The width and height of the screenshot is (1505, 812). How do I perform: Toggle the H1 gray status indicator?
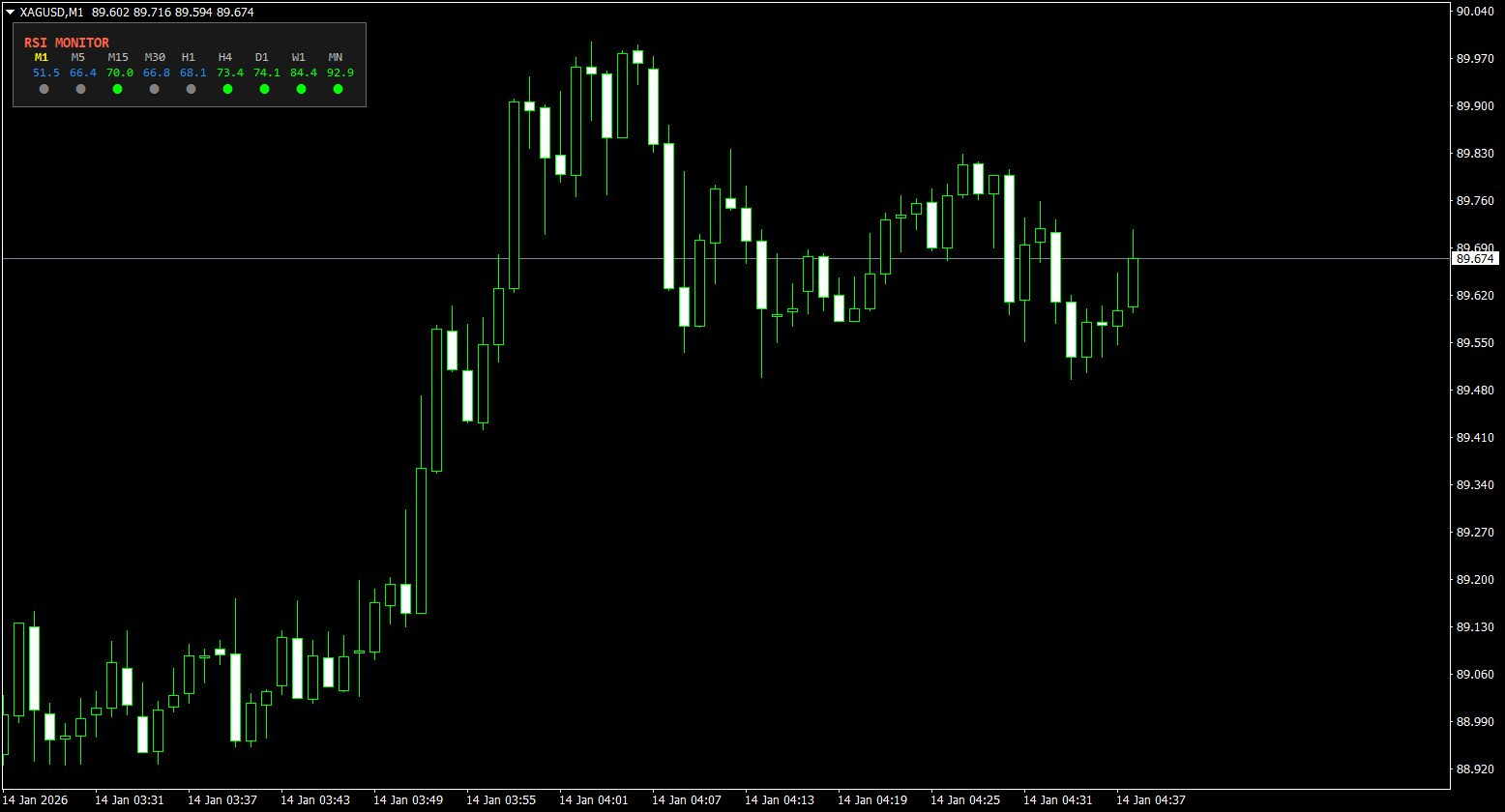(190, 88)
